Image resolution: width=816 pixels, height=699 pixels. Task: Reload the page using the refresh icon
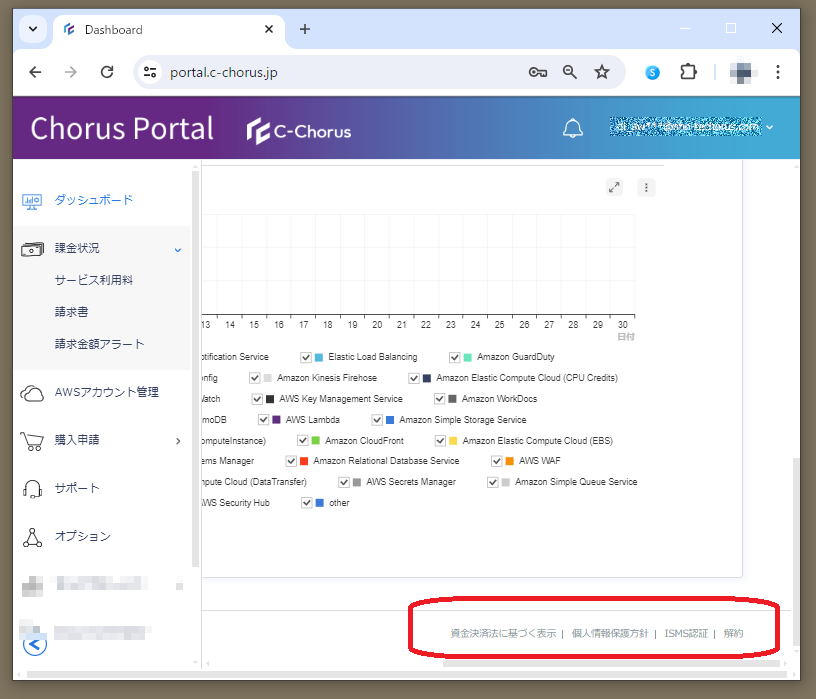pyautogui.click(x=107, y=72)
